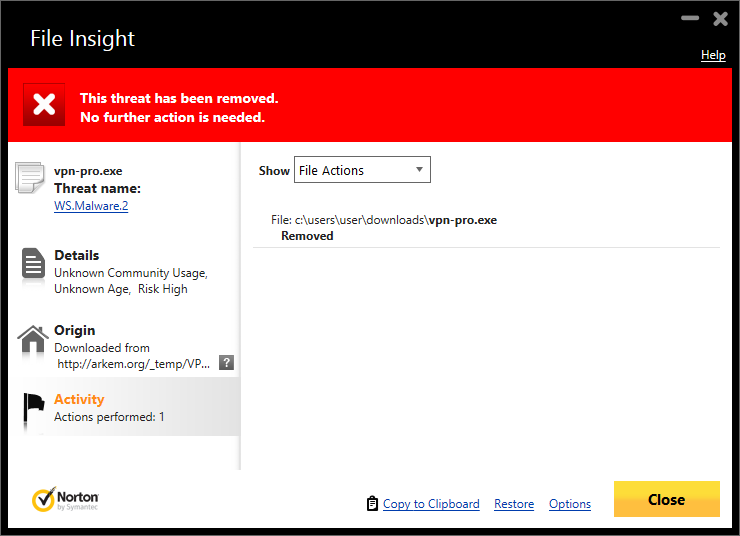Open the Details section page icon
Image resolution: width=740 pixels, height=536 pixels.
[x=33, y=263]
